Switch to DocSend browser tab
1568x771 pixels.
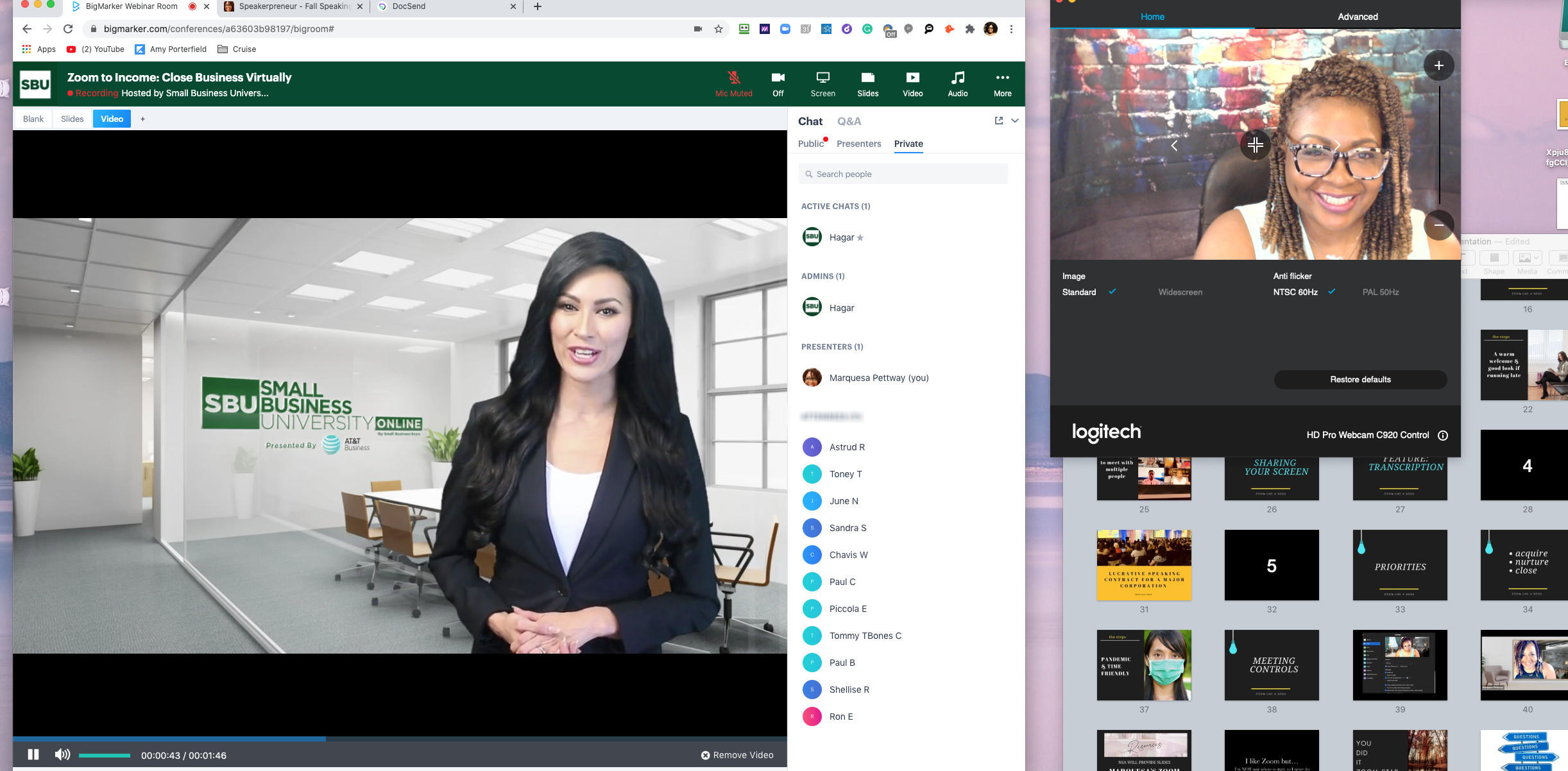point(447,6)
